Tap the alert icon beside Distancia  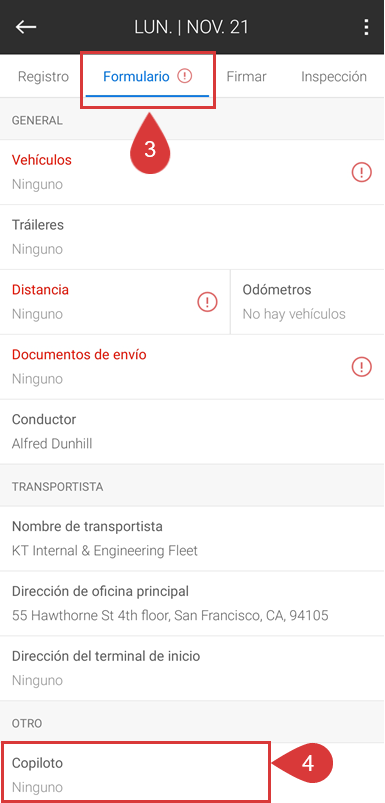coord(207,302)
